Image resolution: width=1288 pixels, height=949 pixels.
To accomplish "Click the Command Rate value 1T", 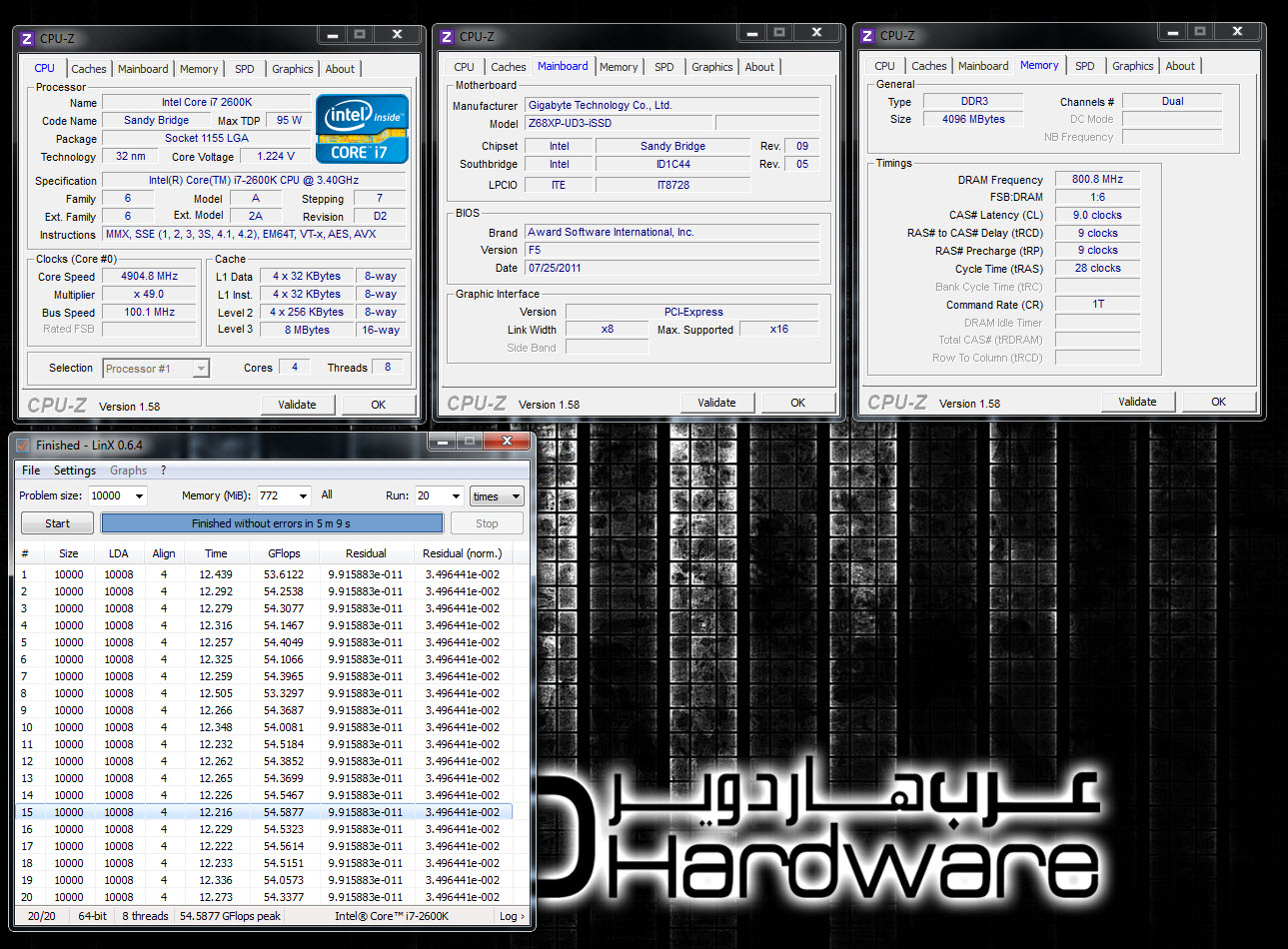I will (1097, 304).
